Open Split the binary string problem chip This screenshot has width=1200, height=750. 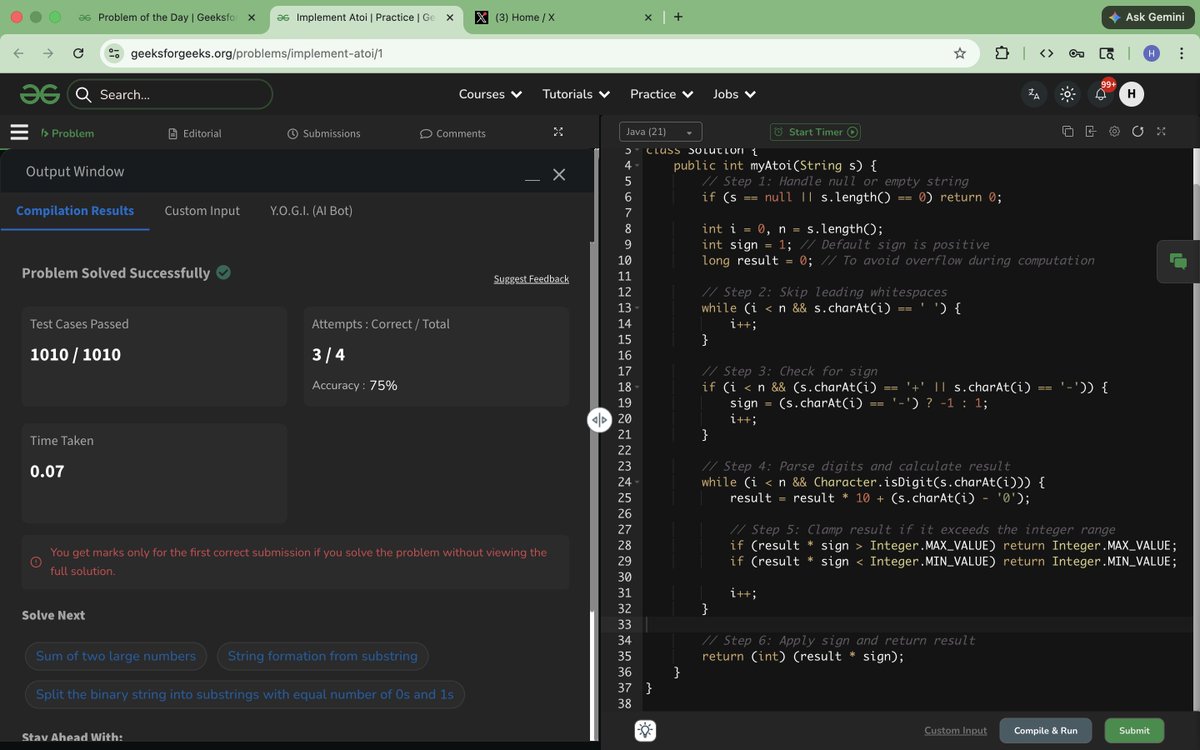point(245,694)
